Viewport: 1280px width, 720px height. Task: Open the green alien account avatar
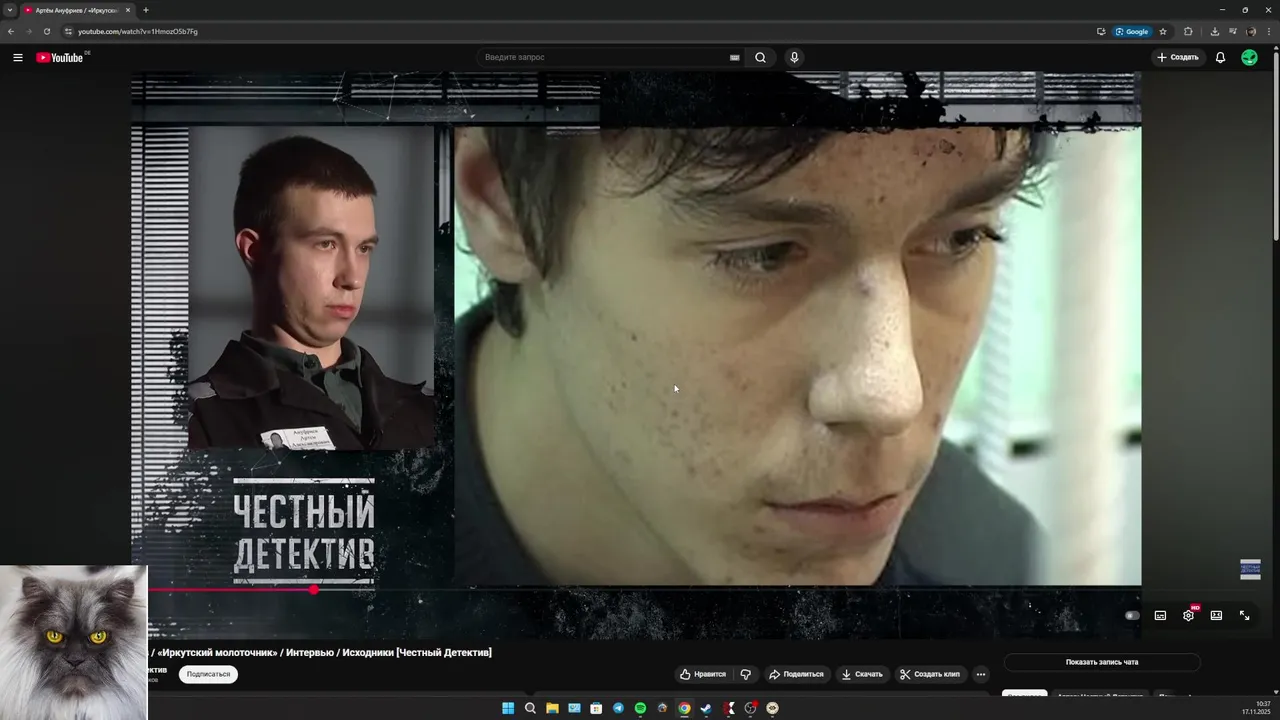[1249, 57]
